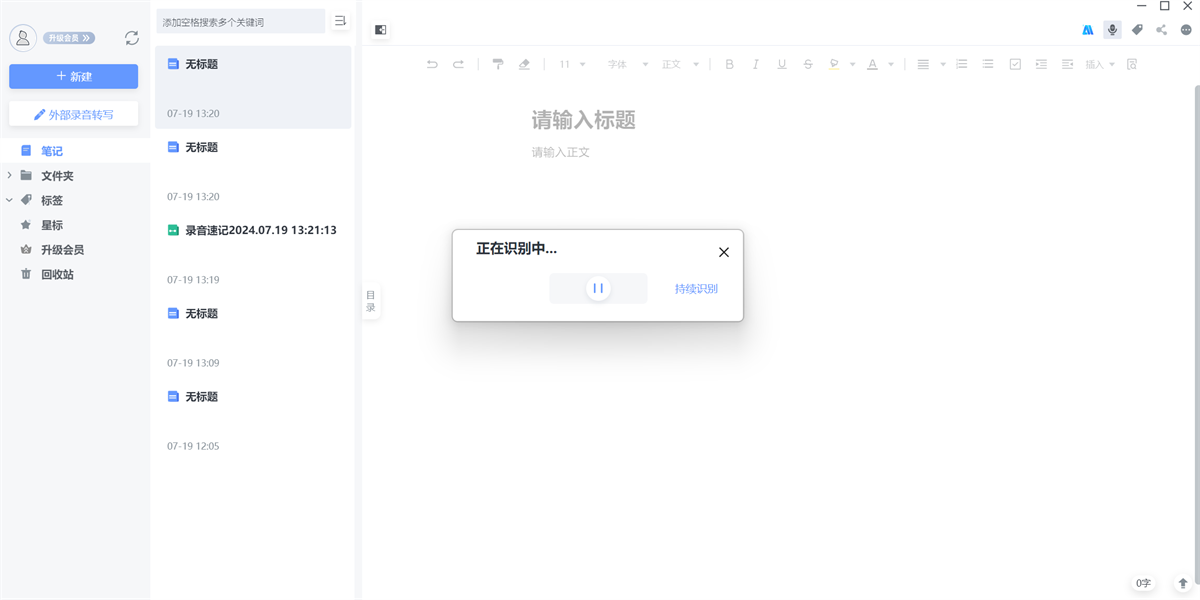Click the 外部录音转写 button
The width and height of the screenshot is (1200, 600).
tap(74, 115)
